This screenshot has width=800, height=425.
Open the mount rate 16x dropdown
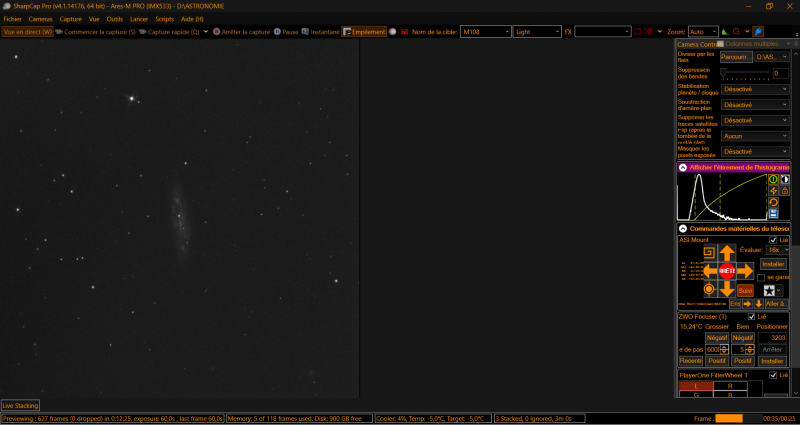(x=778, y=250)
